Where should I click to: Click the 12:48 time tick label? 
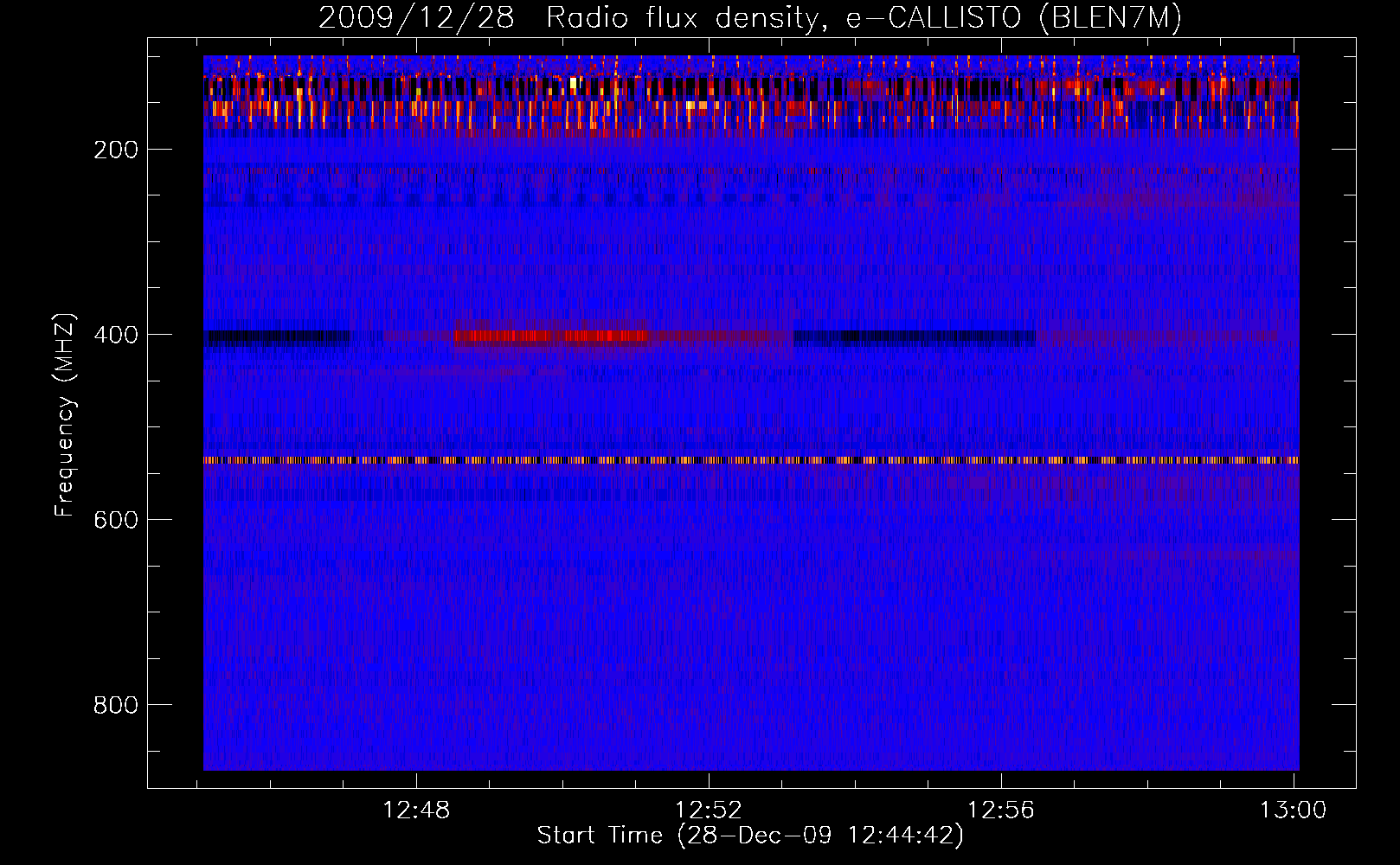[417, 811]
